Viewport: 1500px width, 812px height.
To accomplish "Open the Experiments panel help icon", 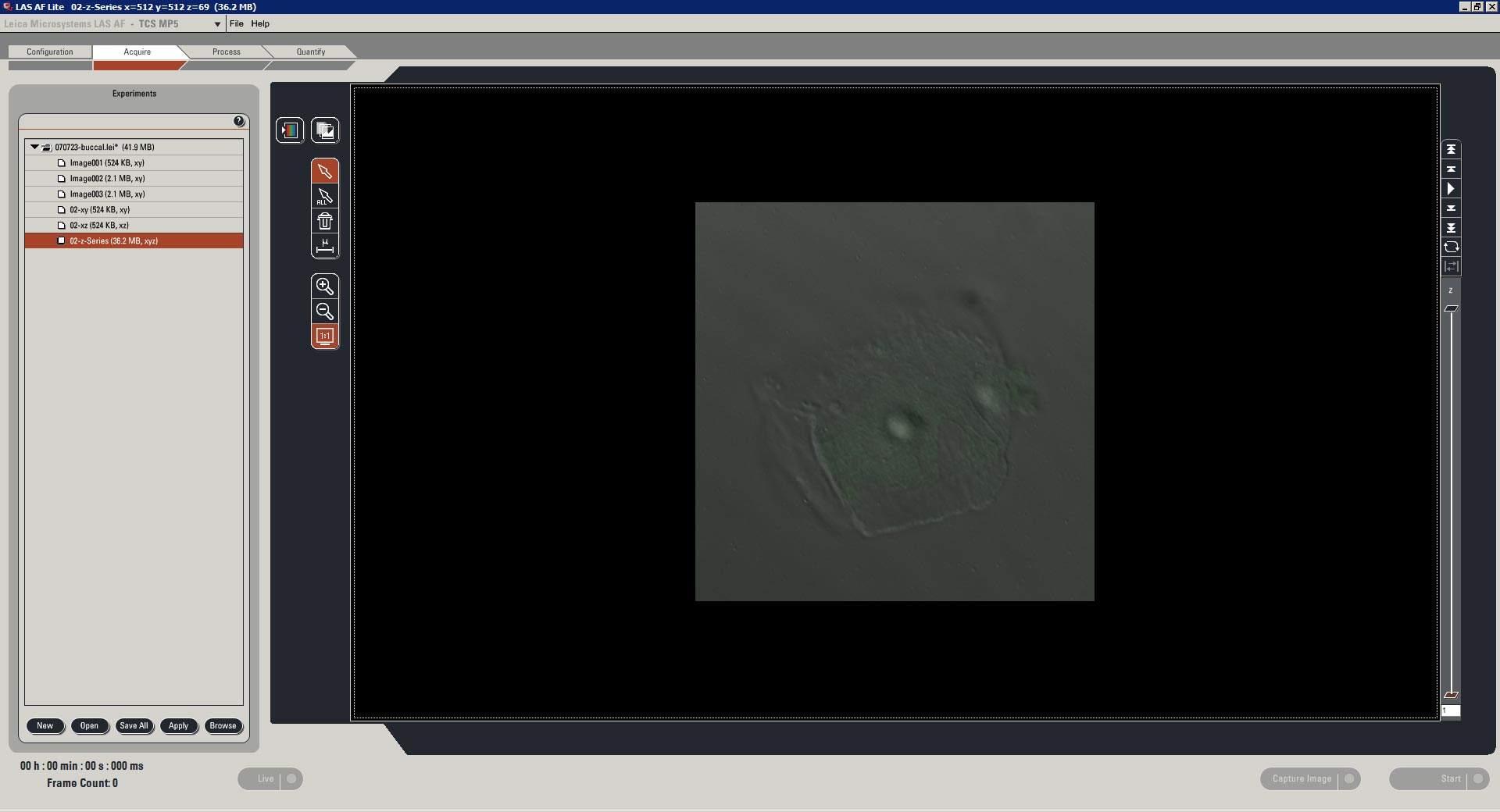I will point(239,121).
